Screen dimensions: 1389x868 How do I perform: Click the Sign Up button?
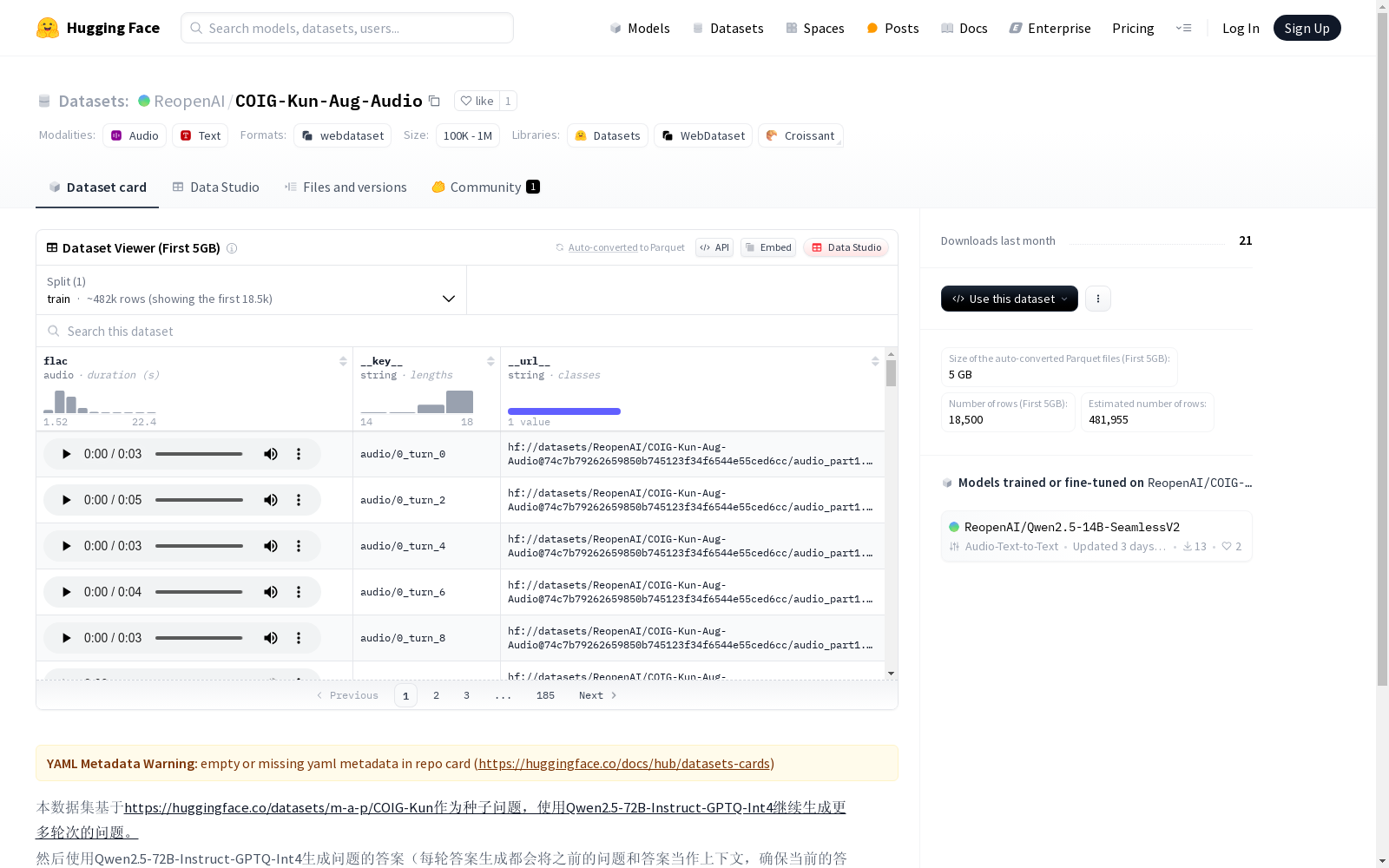[x=1307, y=28]
